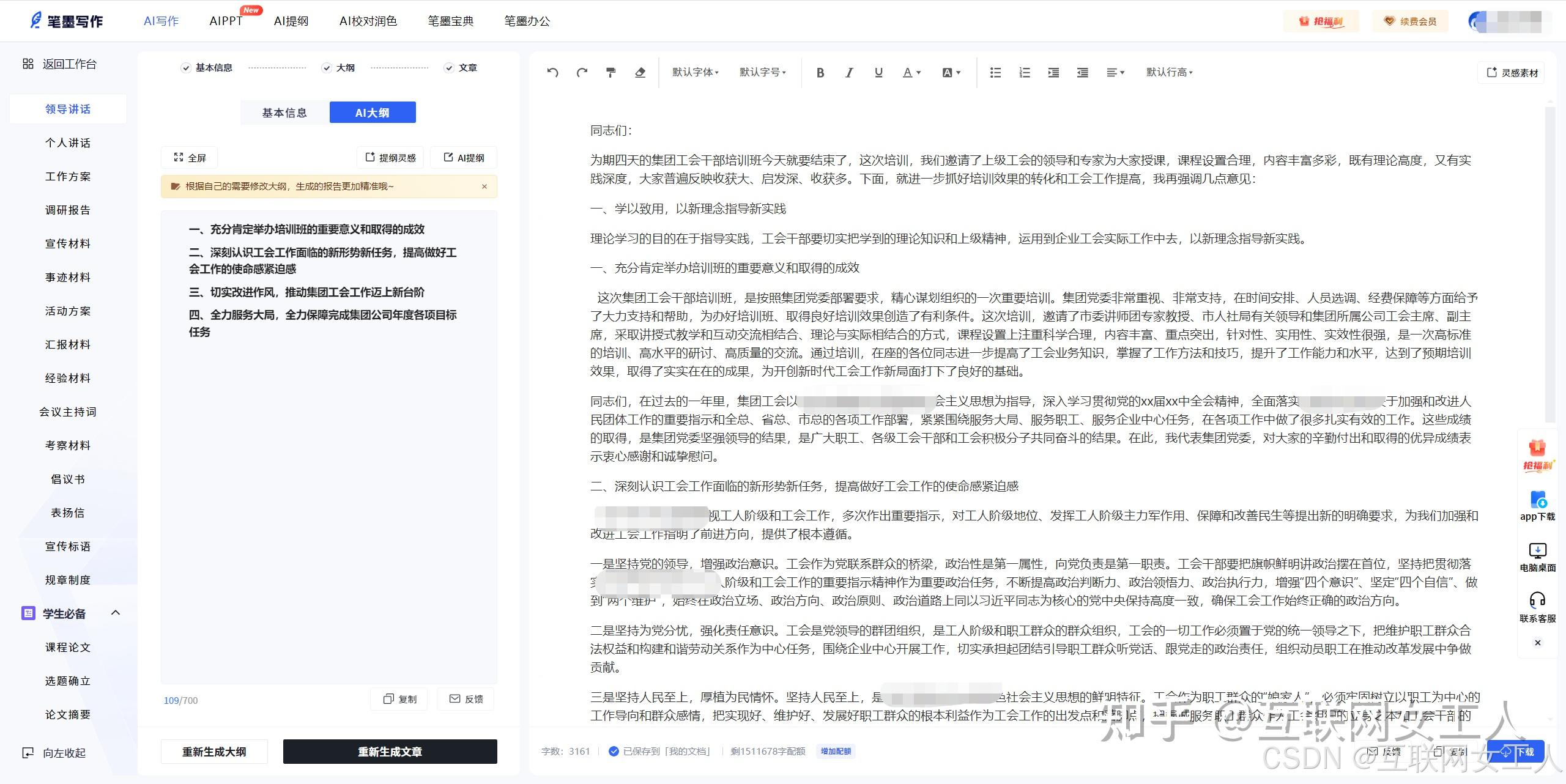The width and height of the screenshot is (1566, 784).
Task: Insert a numbered list
Action: click(x=1025, y=72)
